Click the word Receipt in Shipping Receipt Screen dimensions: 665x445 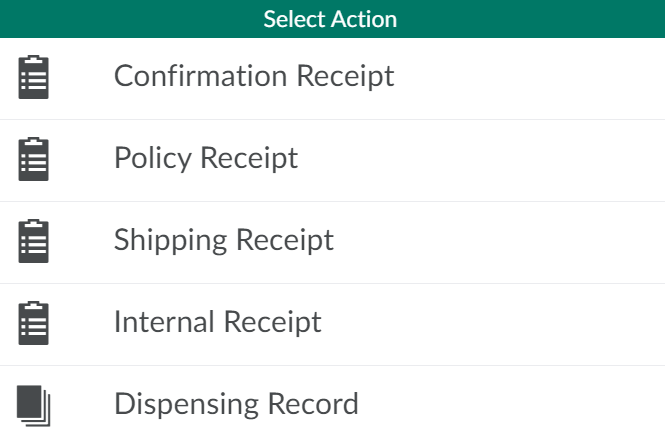click(285, 241)
